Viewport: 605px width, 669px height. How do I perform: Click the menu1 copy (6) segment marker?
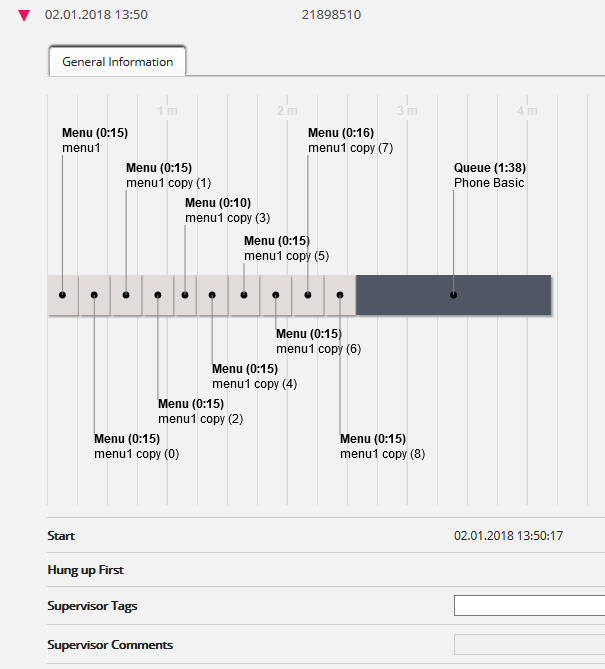276,295
